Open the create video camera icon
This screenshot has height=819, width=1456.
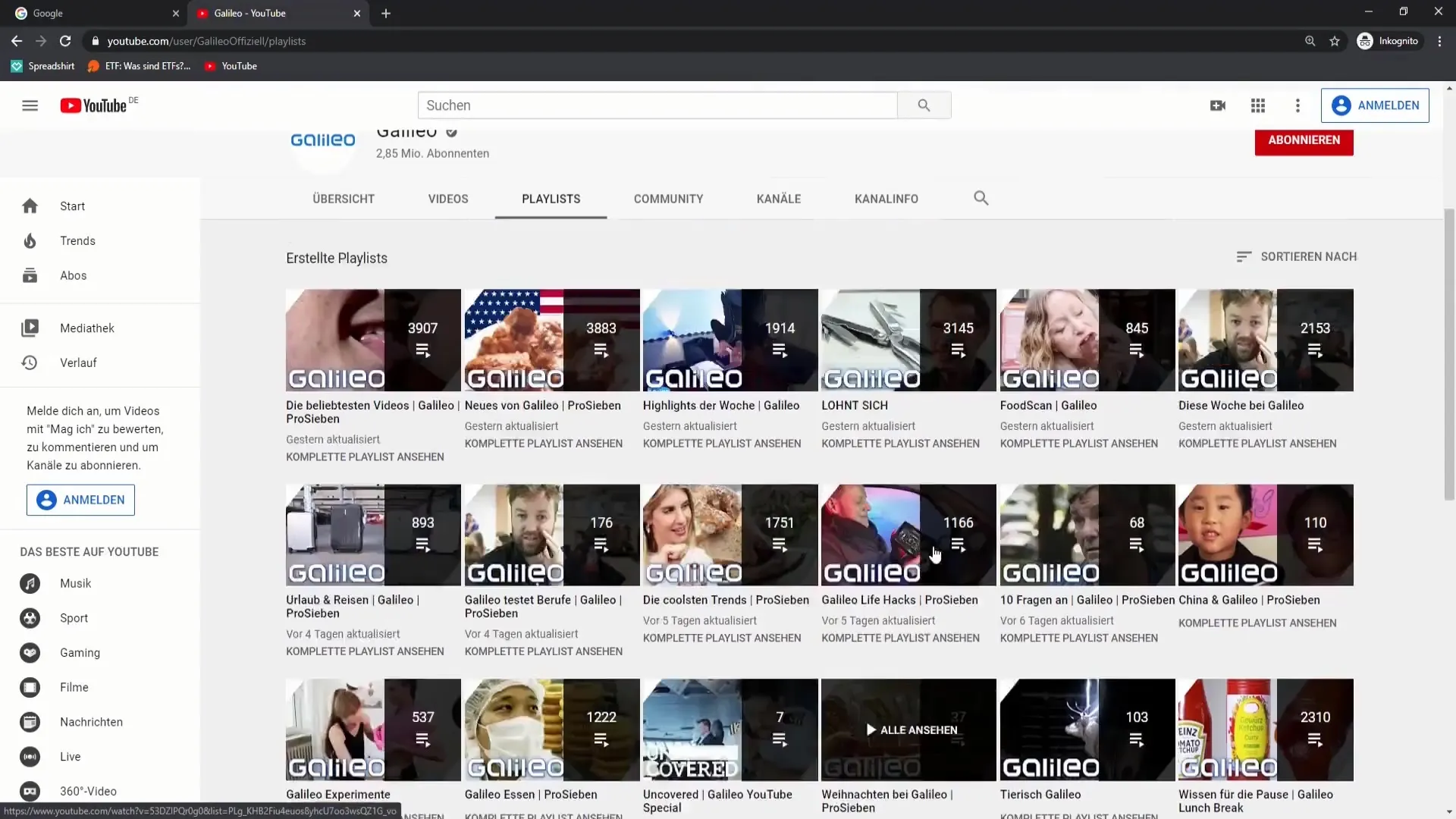tap(1218, 105)
